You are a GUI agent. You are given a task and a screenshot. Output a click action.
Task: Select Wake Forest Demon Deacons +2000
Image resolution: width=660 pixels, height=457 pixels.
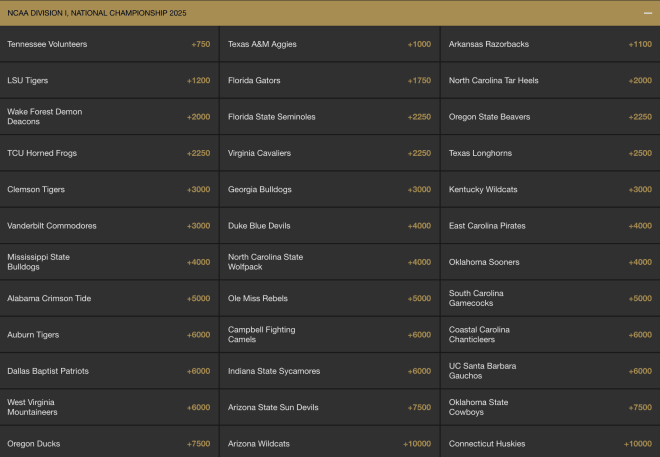[x=109, y=117]
